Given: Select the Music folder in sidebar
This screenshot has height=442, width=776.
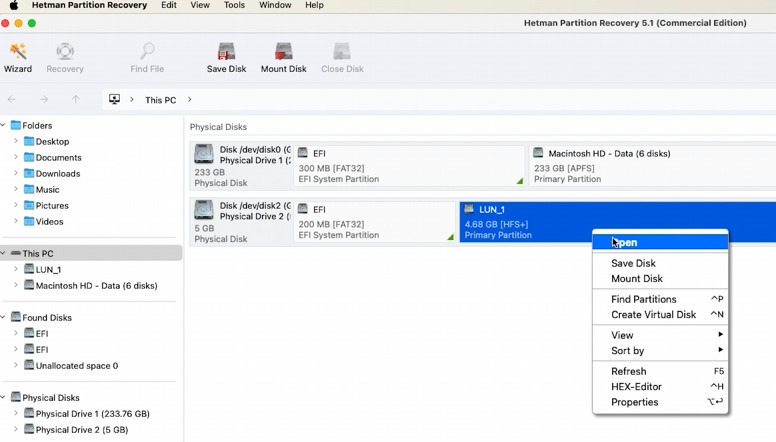Looking at the screenshot, I should point(47,190).
